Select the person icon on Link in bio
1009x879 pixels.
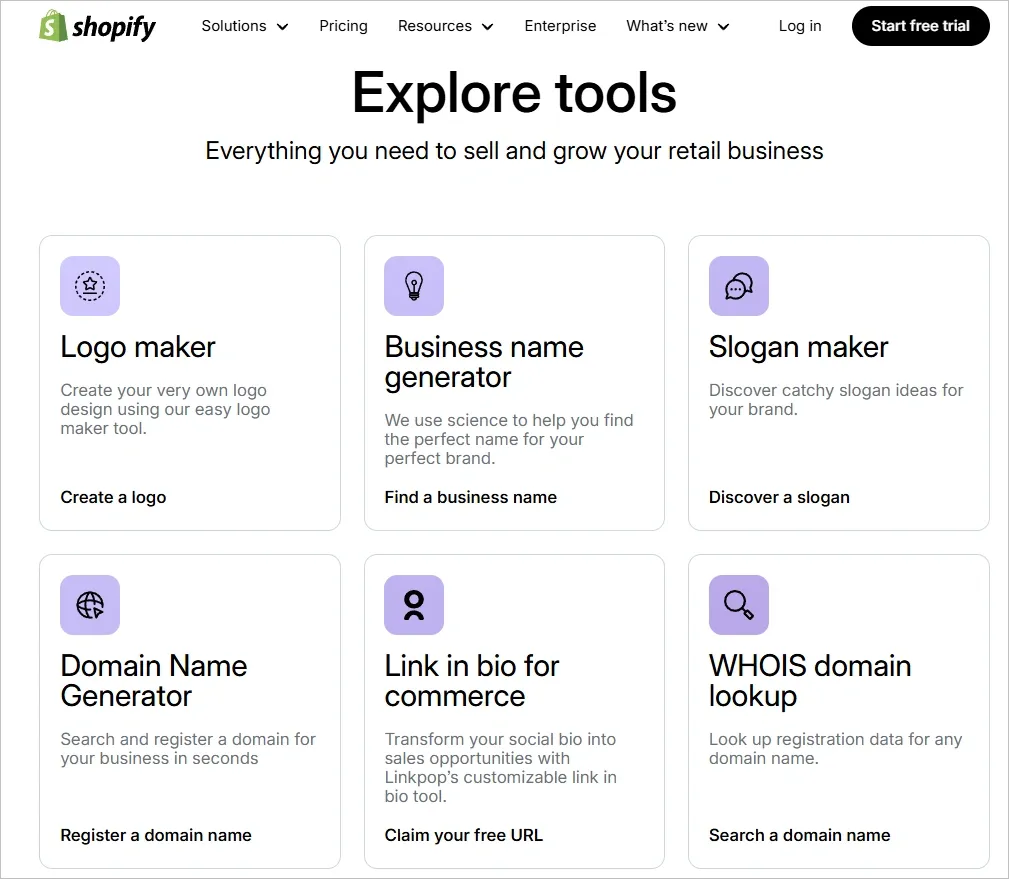pyautogui.click(x=413, y=605)
